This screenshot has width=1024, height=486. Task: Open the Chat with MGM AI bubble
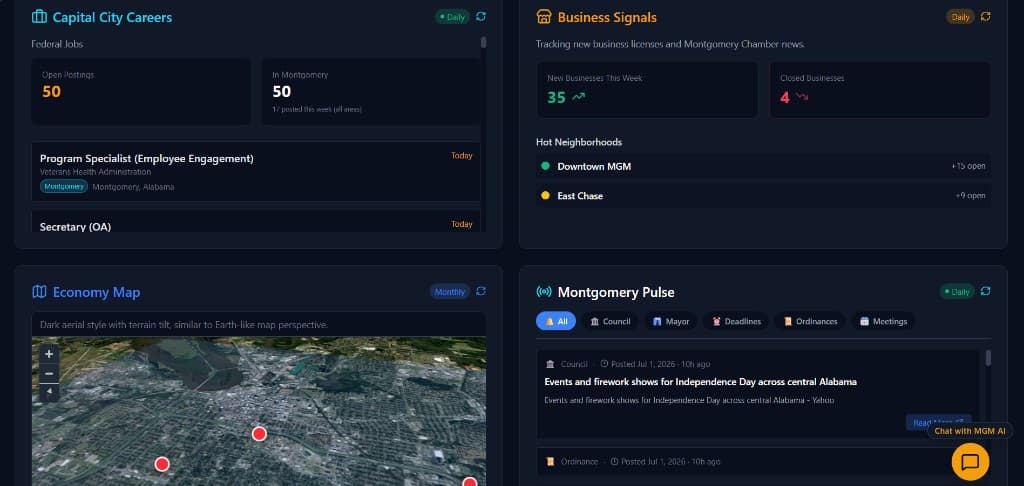coord(970,462)
